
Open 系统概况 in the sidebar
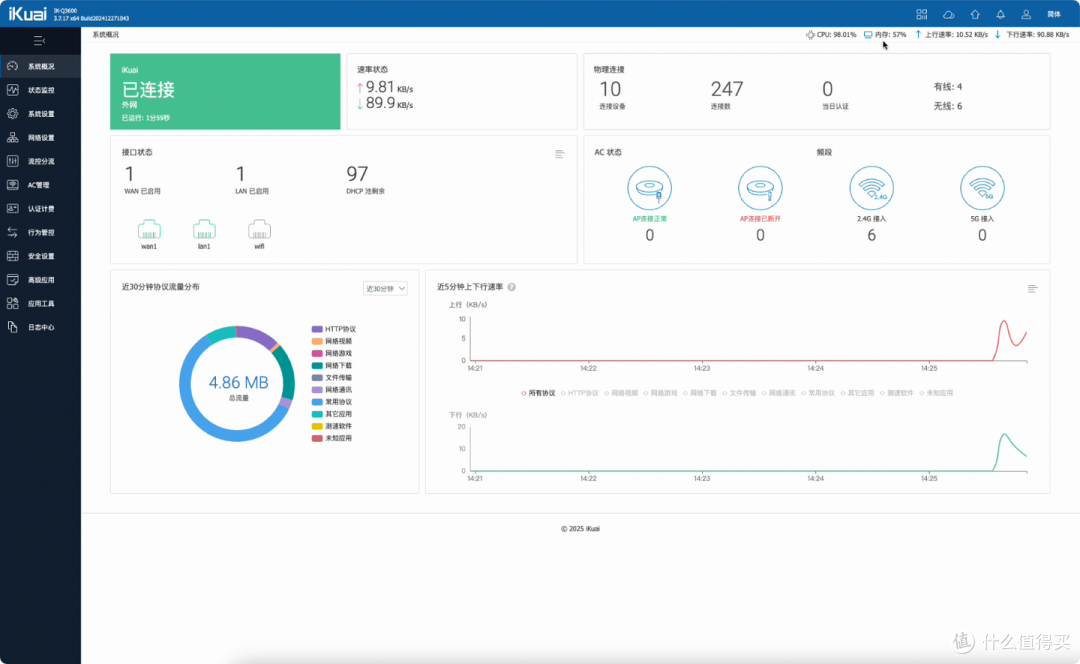coord(40,66)
